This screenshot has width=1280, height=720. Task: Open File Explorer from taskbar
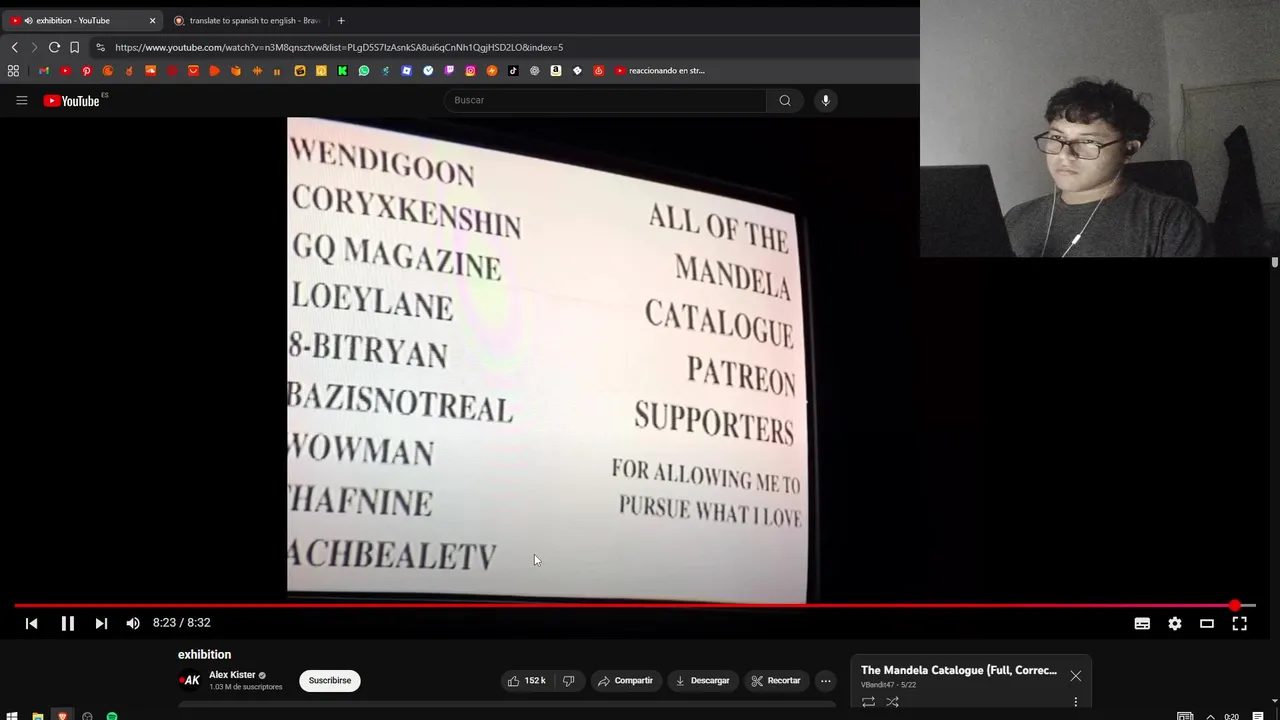click(x=38, y=716)
